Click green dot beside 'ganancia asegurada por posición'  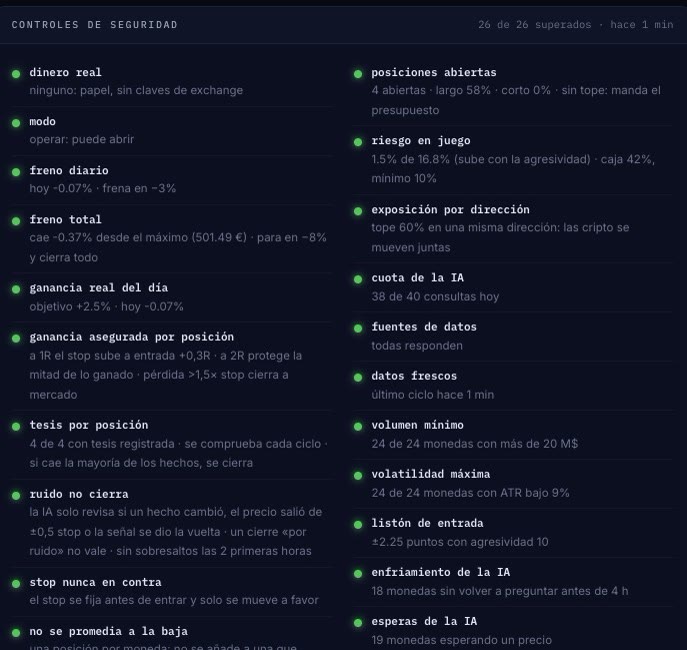16,338
